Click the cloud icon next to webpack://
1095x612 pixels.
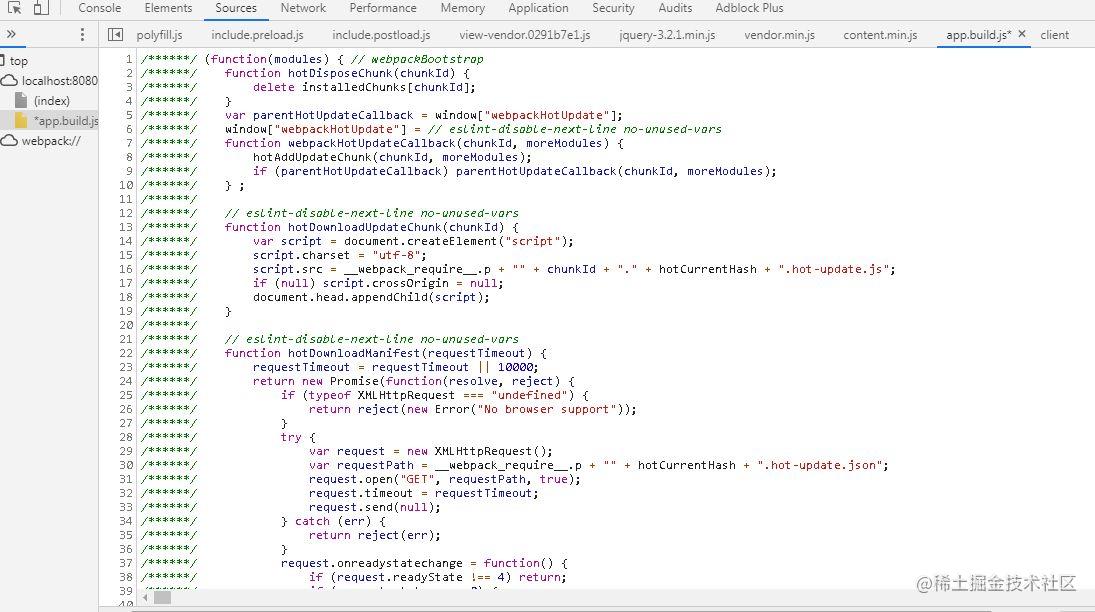[x=9, y=141]
